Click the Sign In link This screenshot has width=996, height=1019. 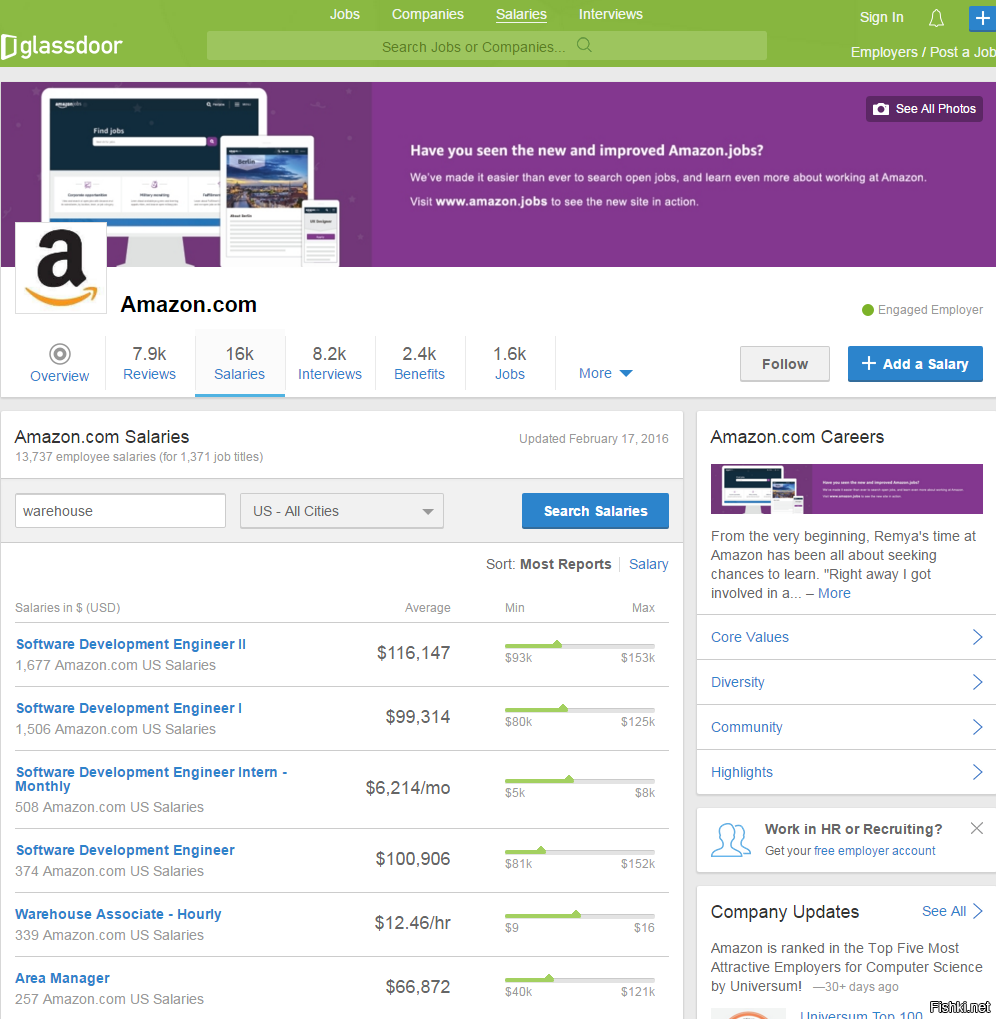click(x=882, y=18)
